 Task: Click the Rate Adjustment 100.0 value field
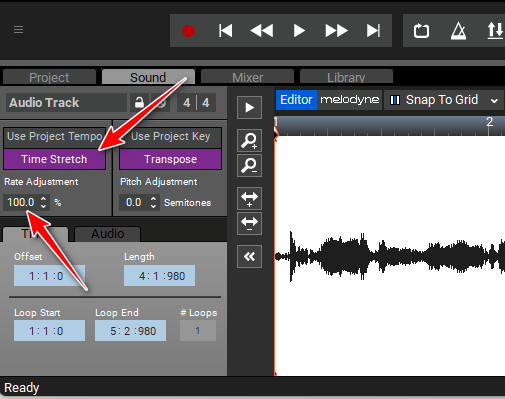(x=21, y=202)
